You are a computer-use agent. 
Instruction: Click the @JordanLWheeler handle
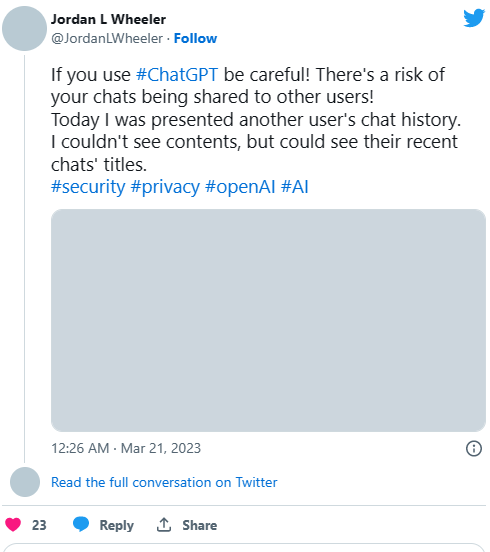[107, 38]
